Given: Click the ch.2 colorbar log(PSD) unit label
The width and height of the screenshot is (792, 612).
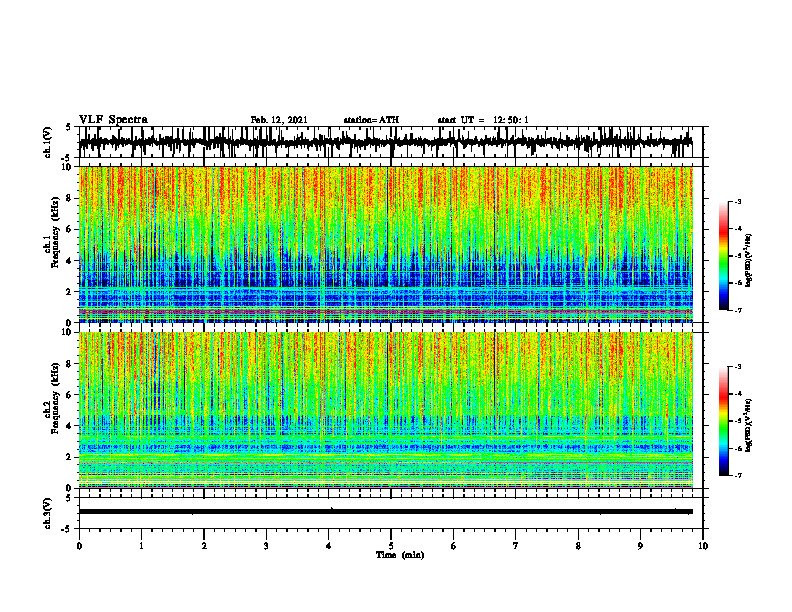Looking at the screenshot, I should (x=749, y=426).
